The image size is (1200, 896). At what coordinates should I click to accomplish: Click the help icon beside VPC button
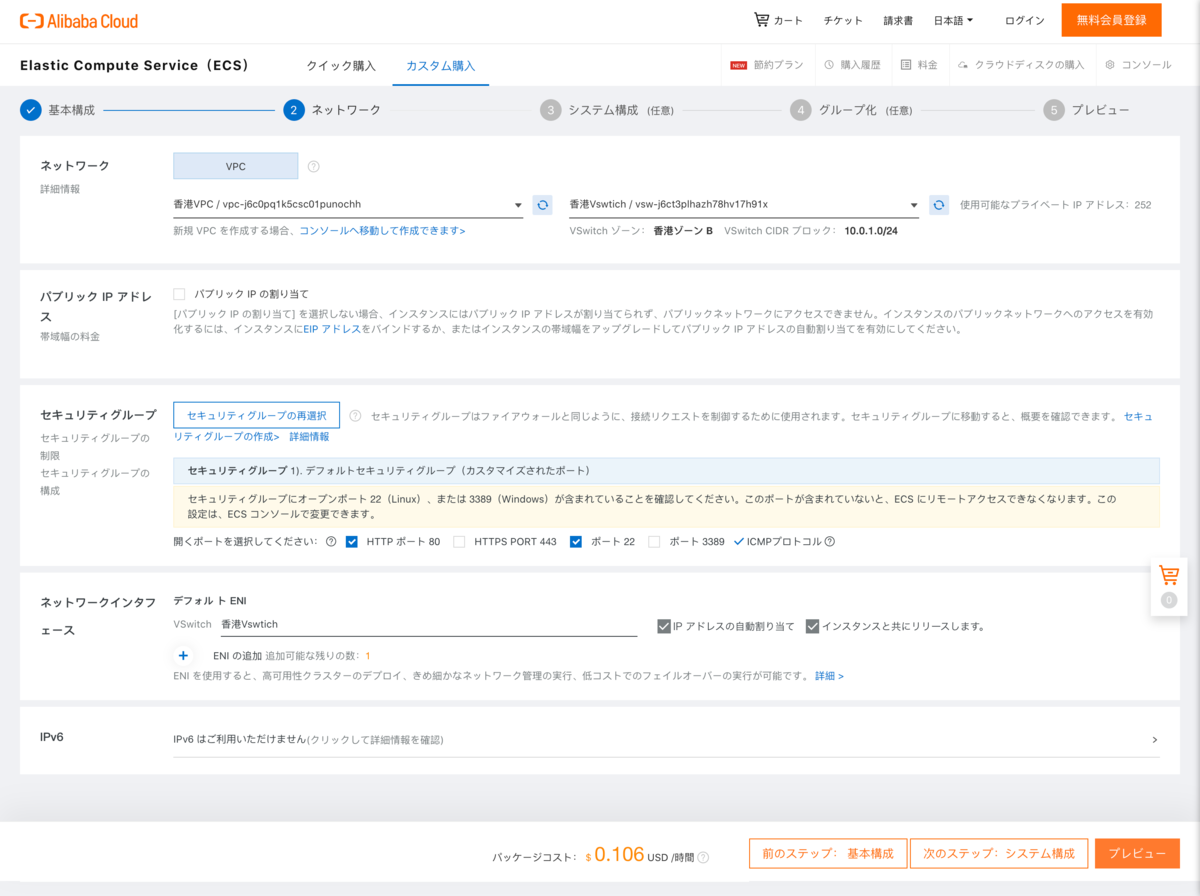[x=314, y=166]
